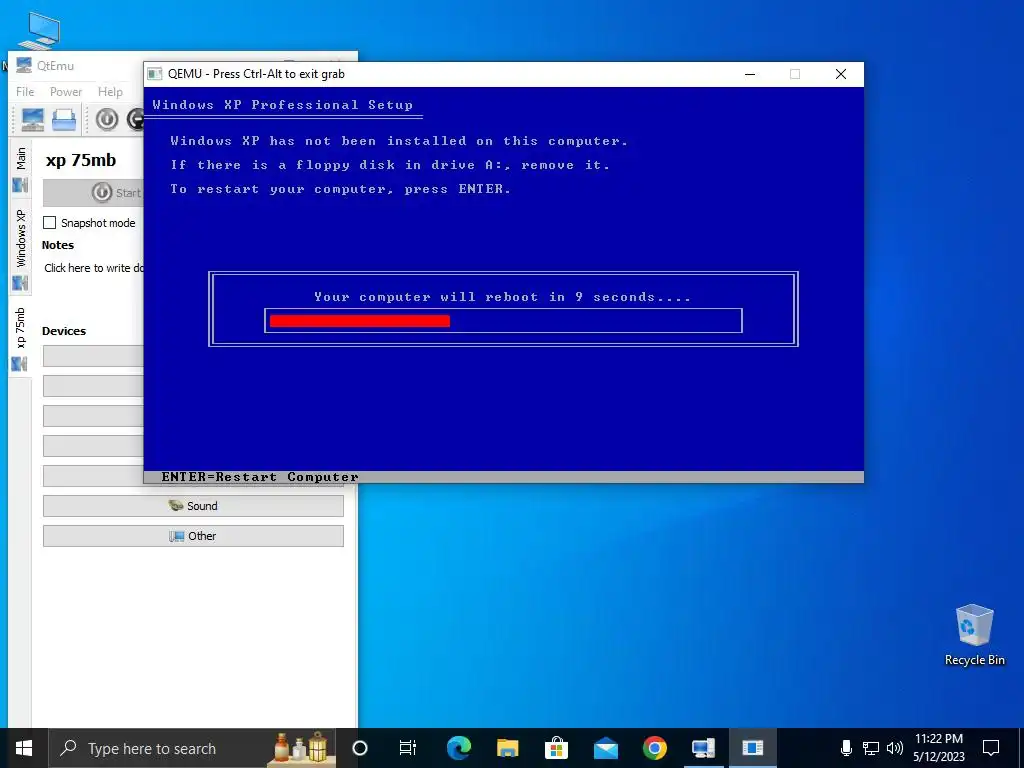This screenshot has height=768, width=1024.
Task: Open the network tray icon
Action: (x=871, y=748)
